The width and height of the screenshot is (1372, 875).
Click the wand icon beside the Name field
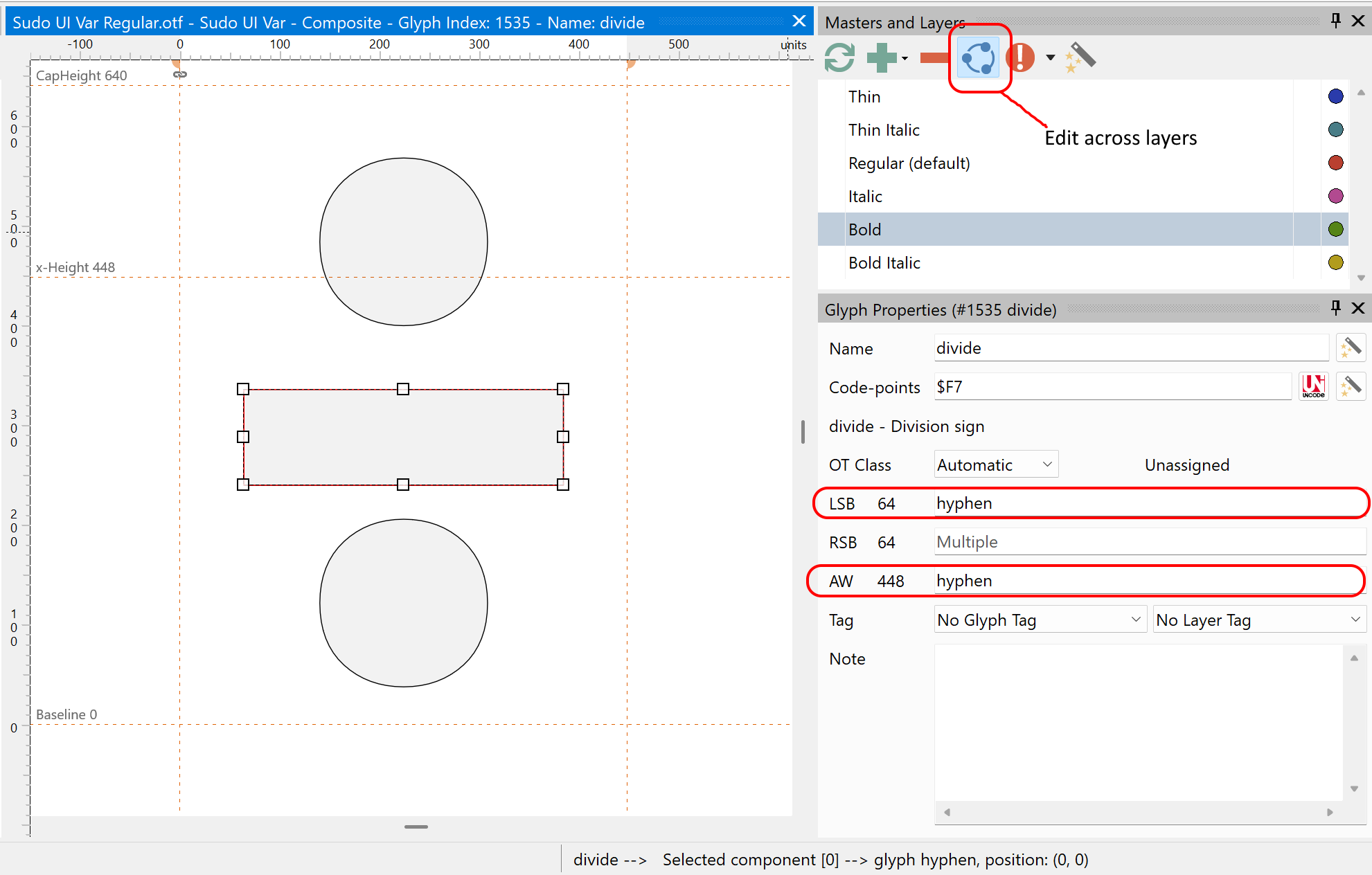(1351, 348)
